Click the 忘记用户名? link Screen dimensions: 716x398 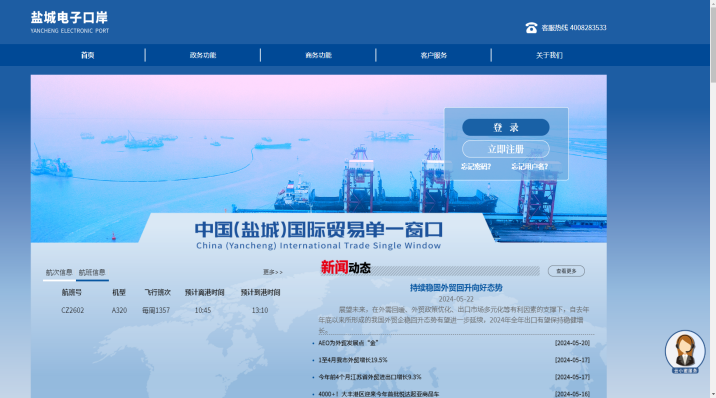pyautogui.click(x=530, y=167)
